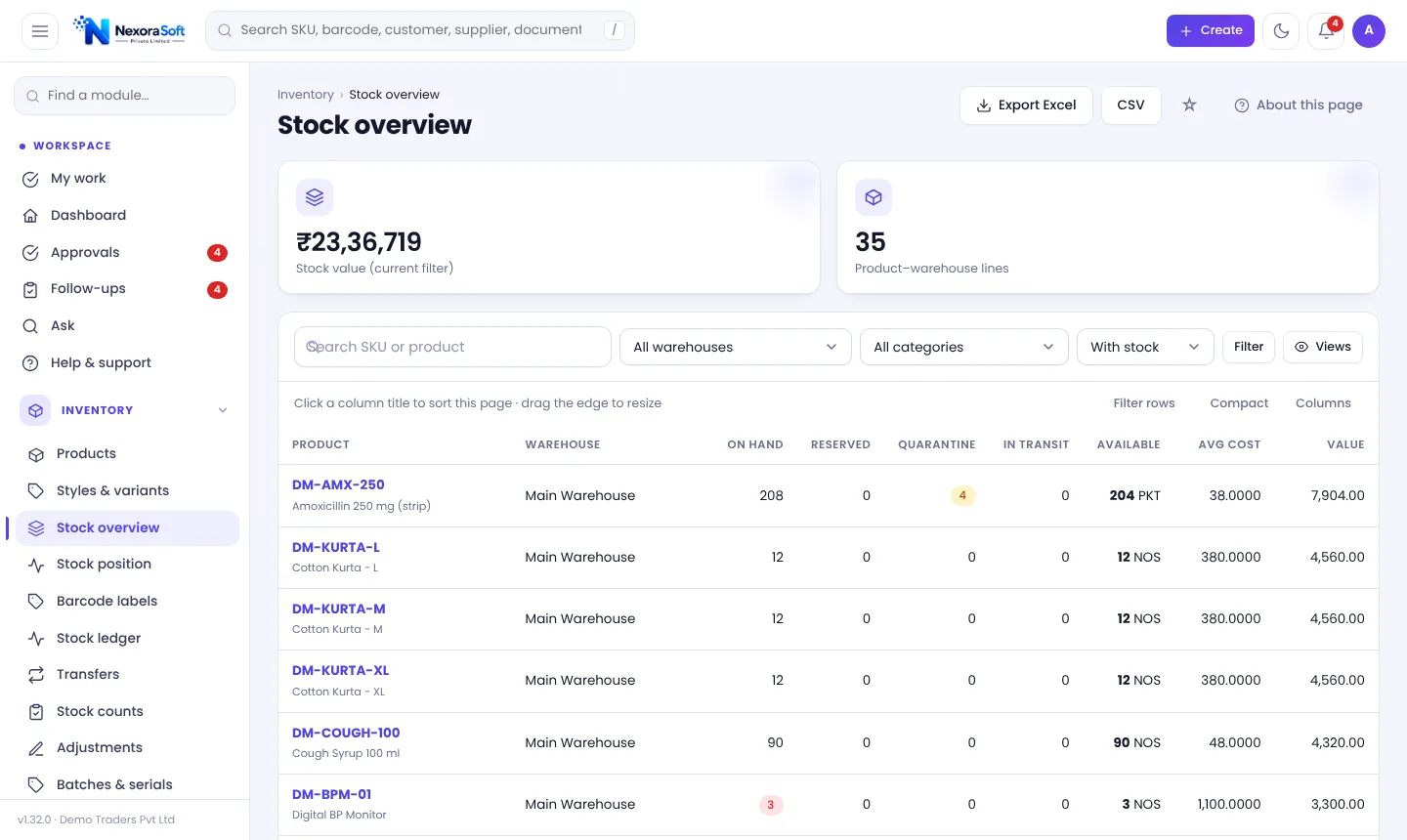The image size is (1407, 840).
Task: Open product DM-KURTA-XL
Action: pyautogui.click(x=341, y=671)
